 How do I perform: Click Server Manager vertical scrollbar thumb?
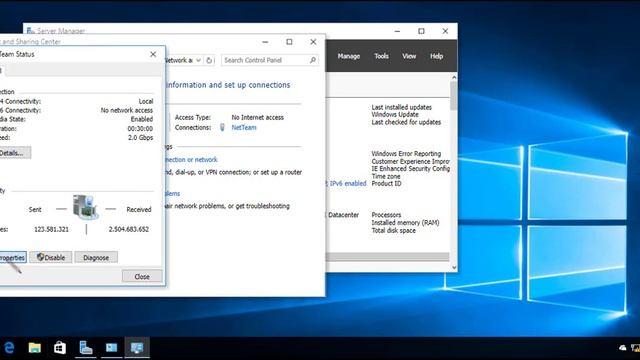(453, 96)
